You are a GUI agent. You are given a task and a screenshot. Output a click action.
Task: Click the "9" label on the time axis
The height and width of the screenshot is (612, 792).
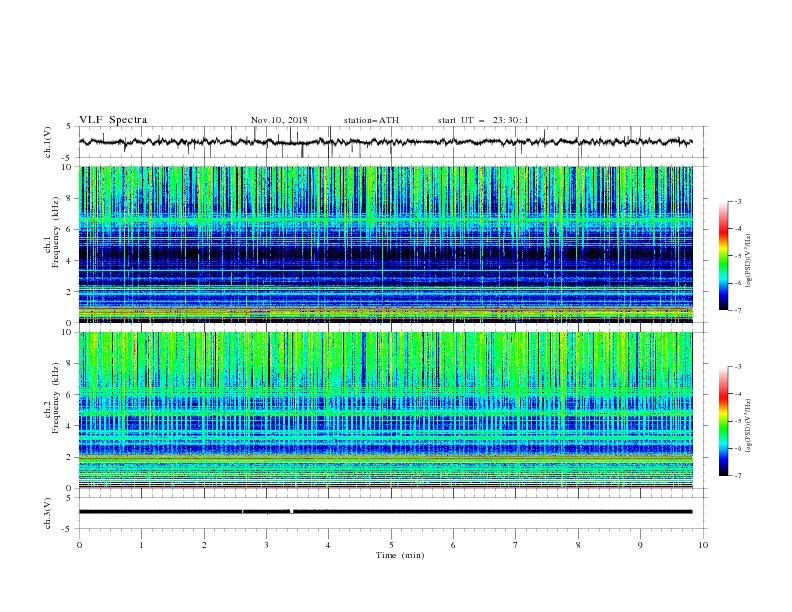[640, 545]
